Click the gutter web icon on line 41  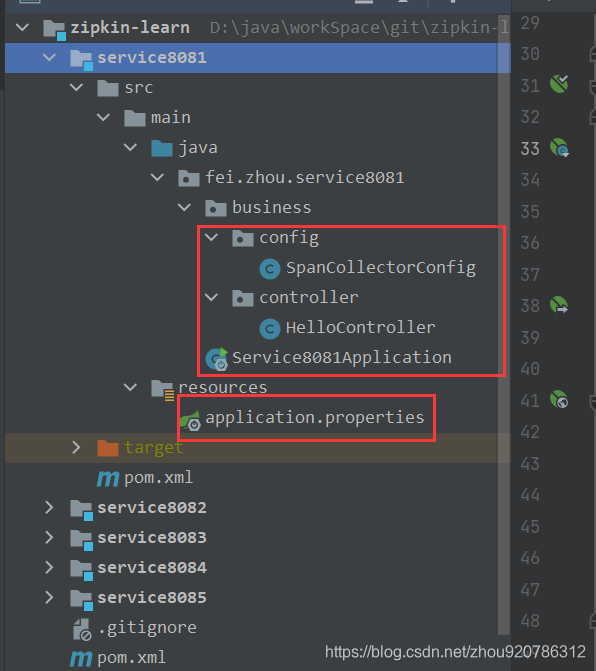(x=559, y=399)
